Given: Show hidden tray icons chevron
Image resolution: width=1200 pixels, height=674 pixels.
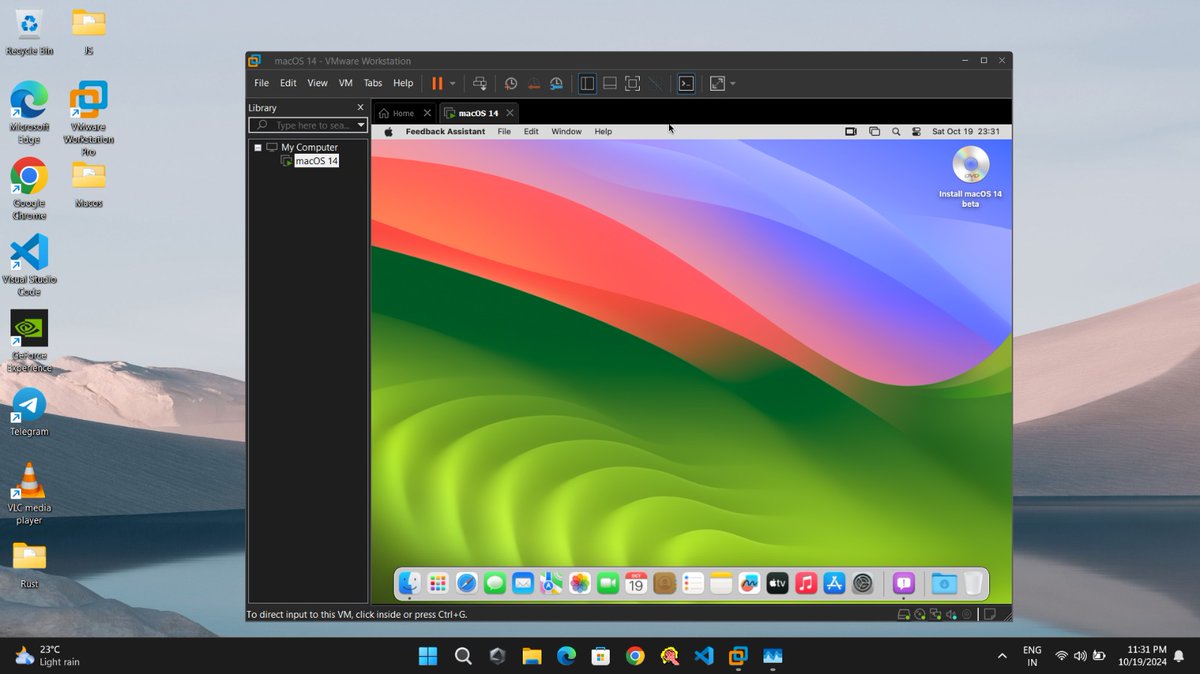Looking at the screenshot, I should point(1002,656).
